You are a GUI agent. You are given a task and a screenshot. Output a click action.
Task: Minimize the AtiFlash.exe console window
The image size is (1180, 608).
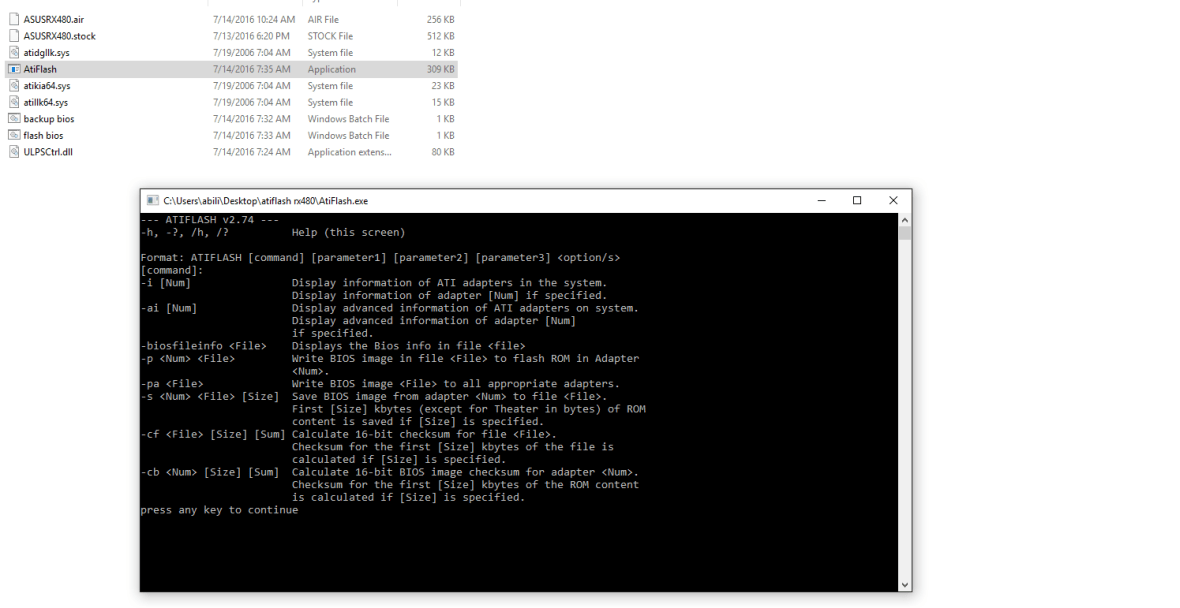821,201
